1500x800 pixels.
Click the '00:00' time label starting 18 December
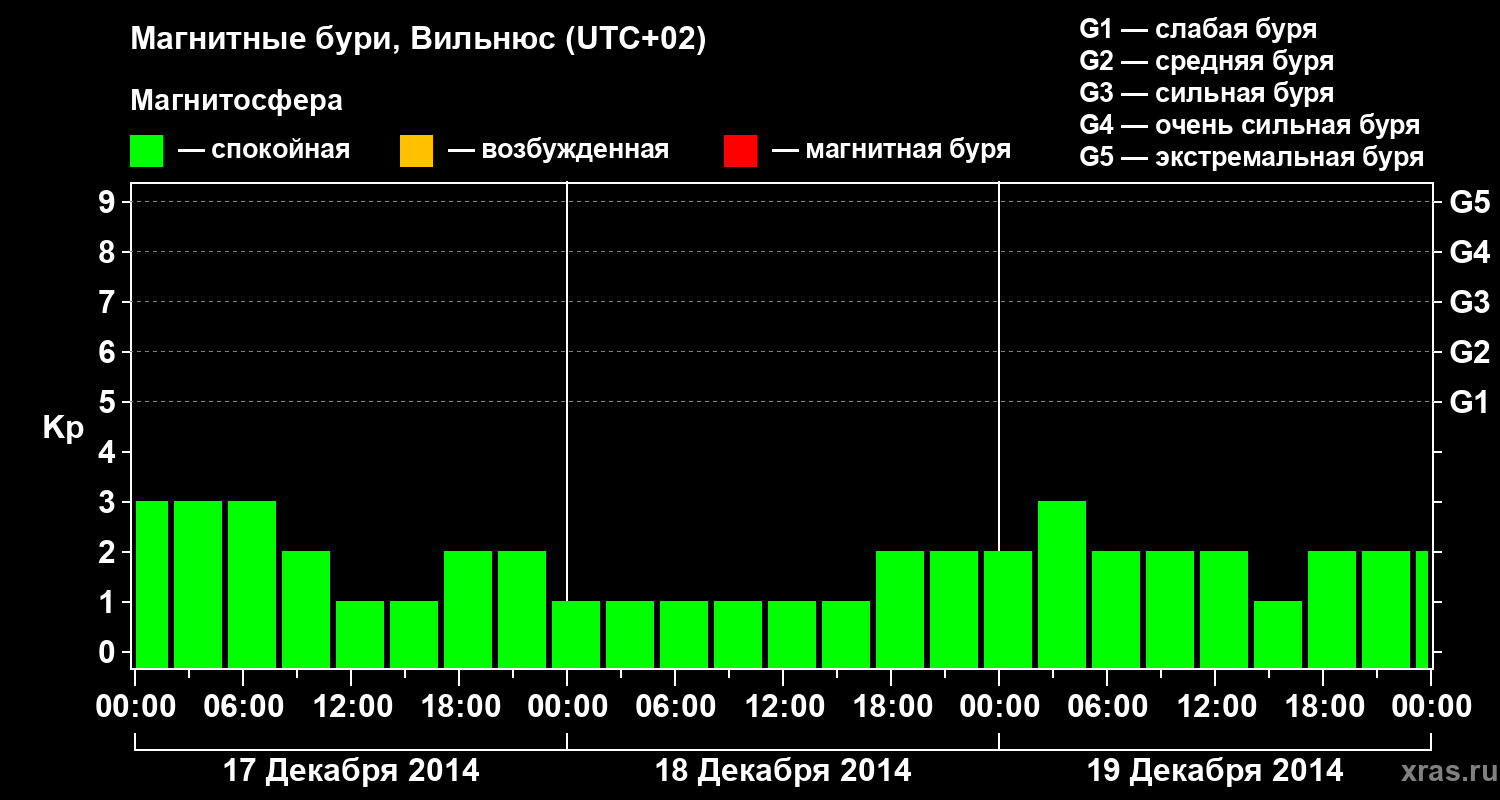tap(567, 707)
